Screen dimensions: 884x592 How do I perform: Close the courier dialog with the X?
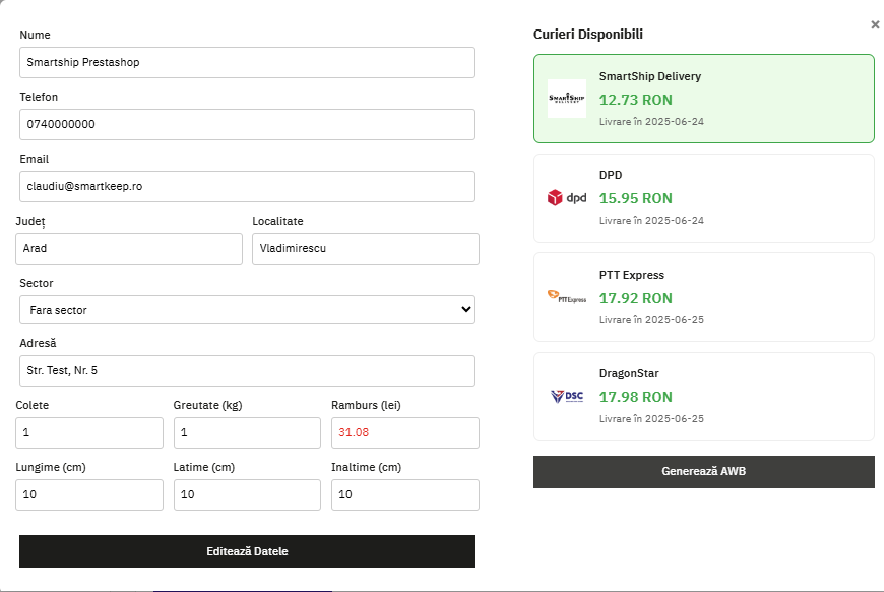pos(875,24)
